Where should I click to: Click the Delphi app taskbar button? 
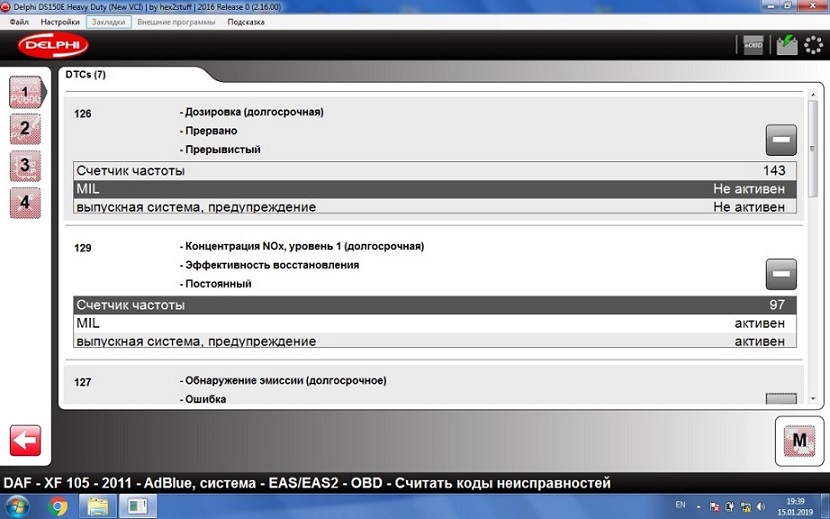click(x=138, y=507)
